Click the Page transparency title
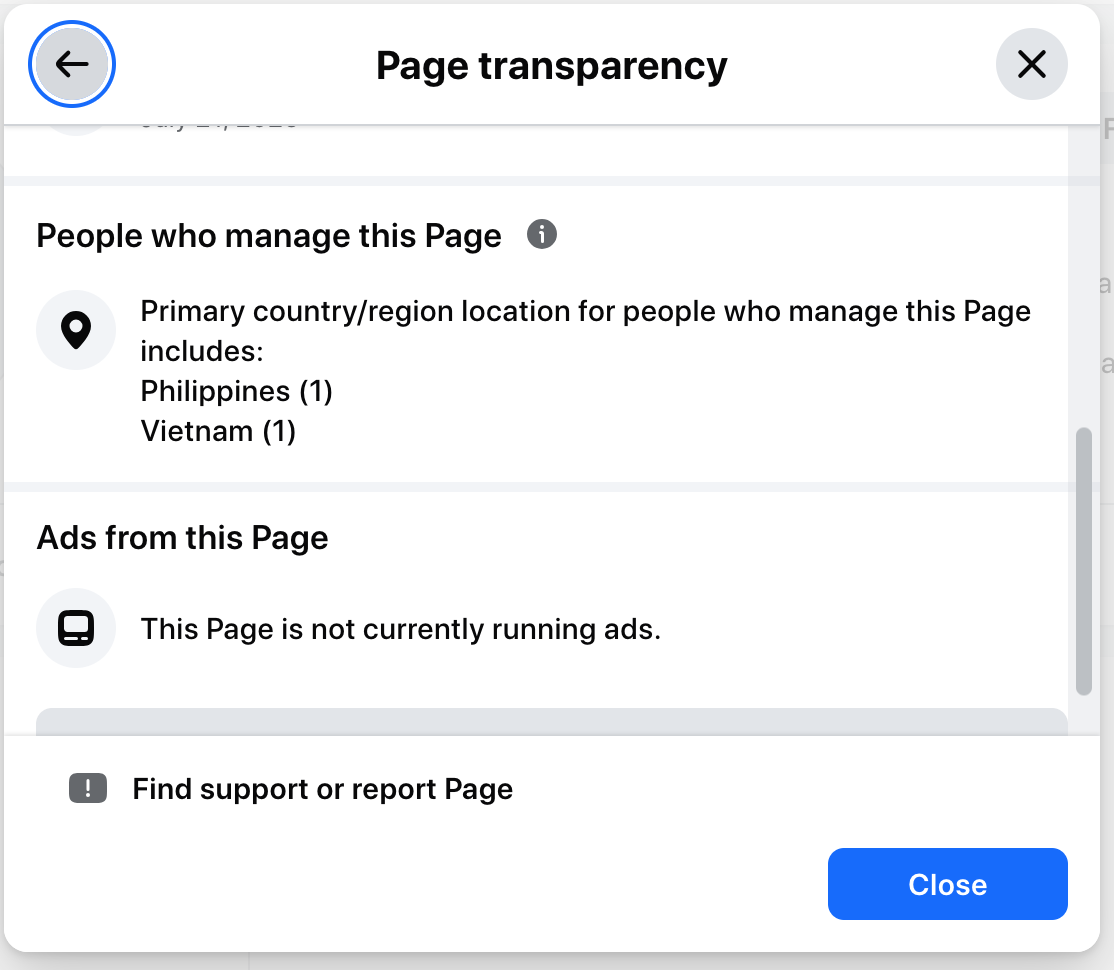The height and width of the screenshot is (970, 1114). point(551,66)
